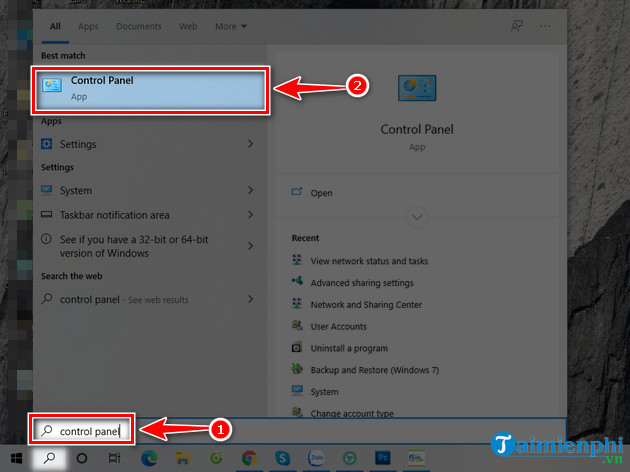
Task: Expand the 32-bit or 64-bit result arrow
Action: tap(250, 245)
